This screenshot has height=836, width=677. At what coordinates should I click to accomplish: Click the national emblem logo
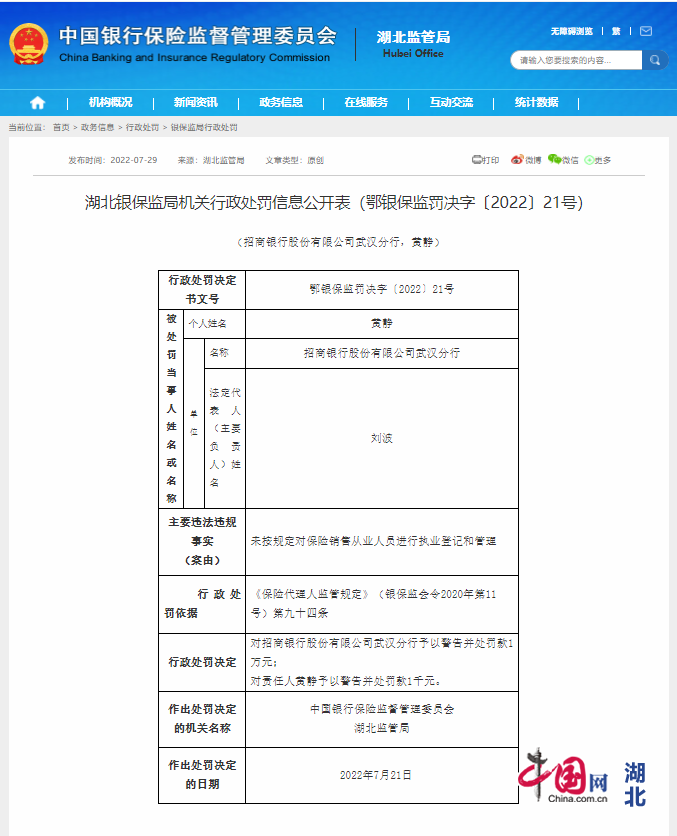click(x=29, y=44)
